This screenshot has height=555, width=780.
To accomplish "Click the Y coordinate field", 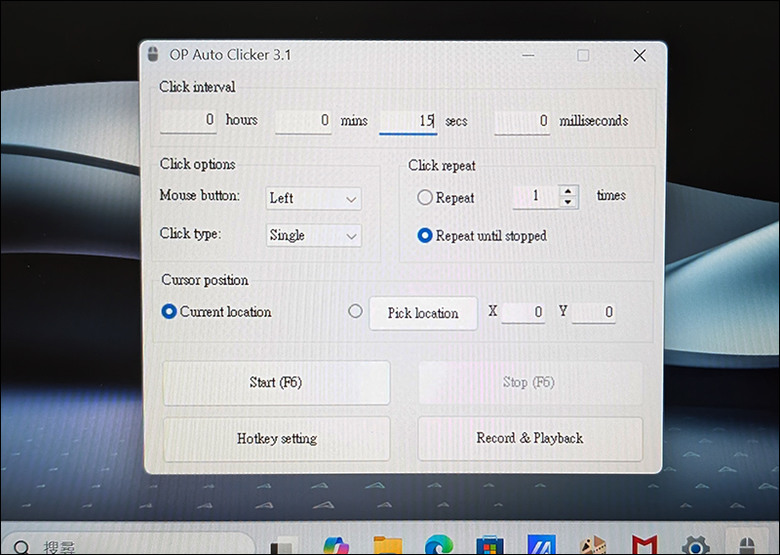I will (x=593, y=313).
